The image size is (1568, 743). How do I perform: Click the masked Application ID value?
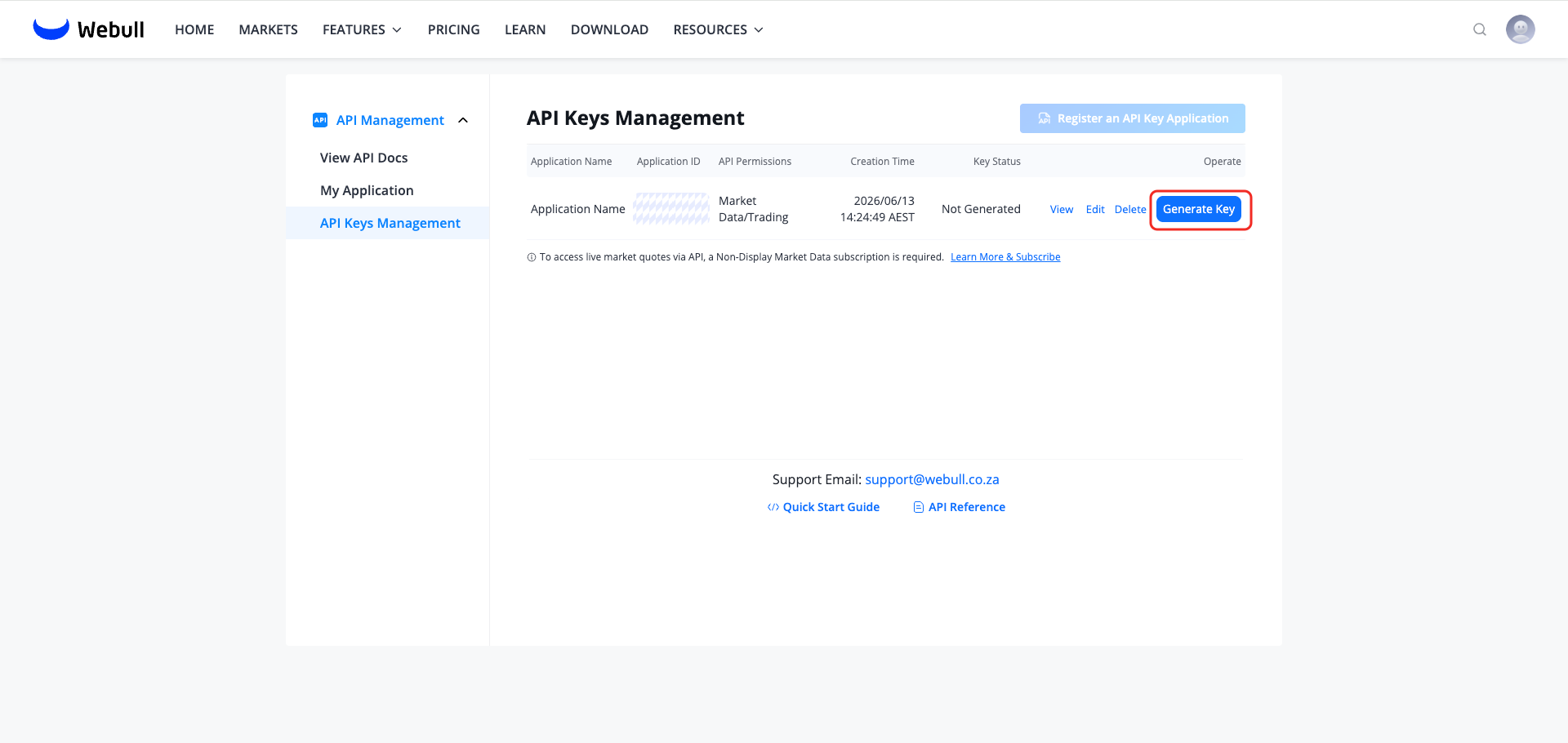[x=671, y=209]
